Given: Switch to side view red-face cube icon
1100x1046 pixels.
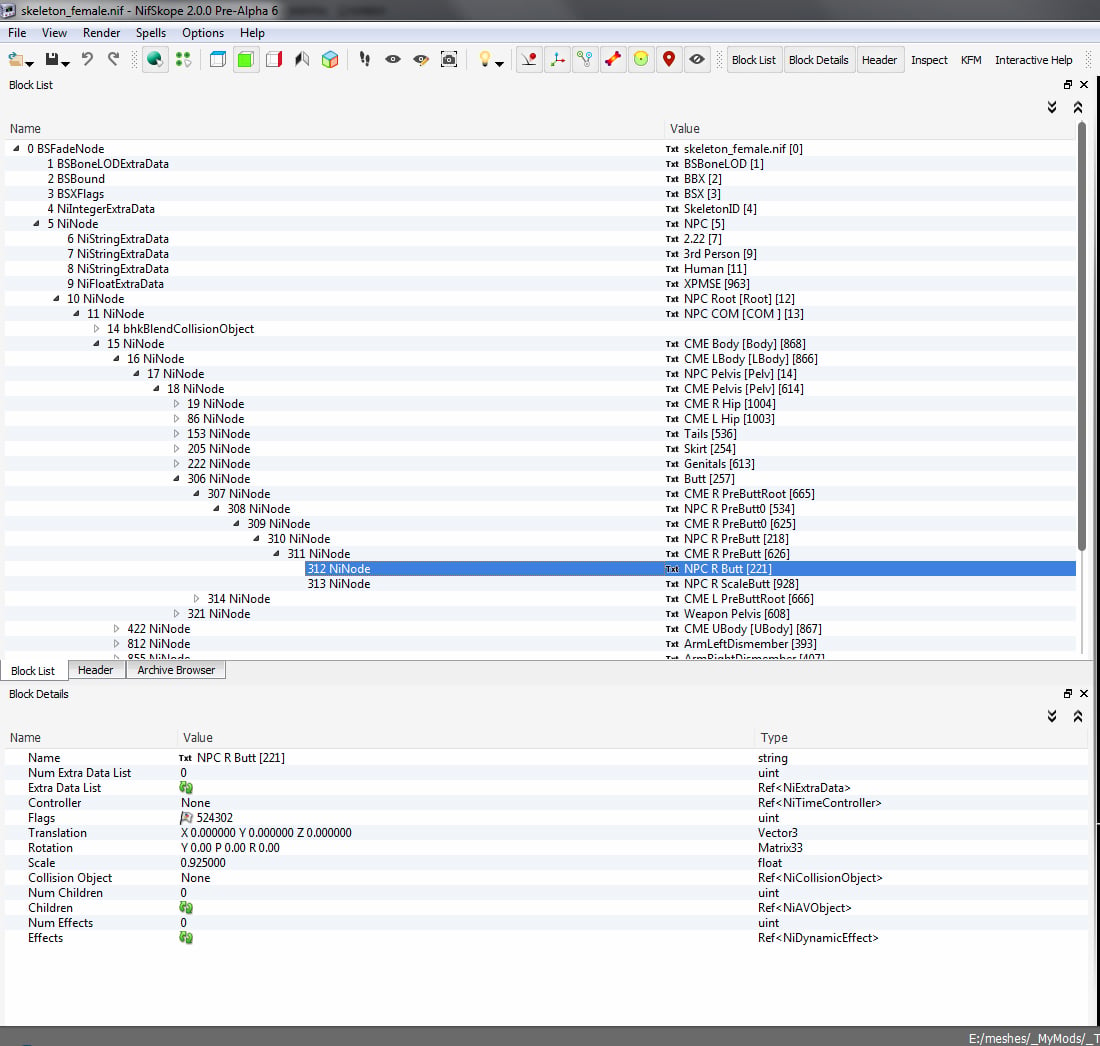Looking at the screenshot, I should tap(274, 60).
